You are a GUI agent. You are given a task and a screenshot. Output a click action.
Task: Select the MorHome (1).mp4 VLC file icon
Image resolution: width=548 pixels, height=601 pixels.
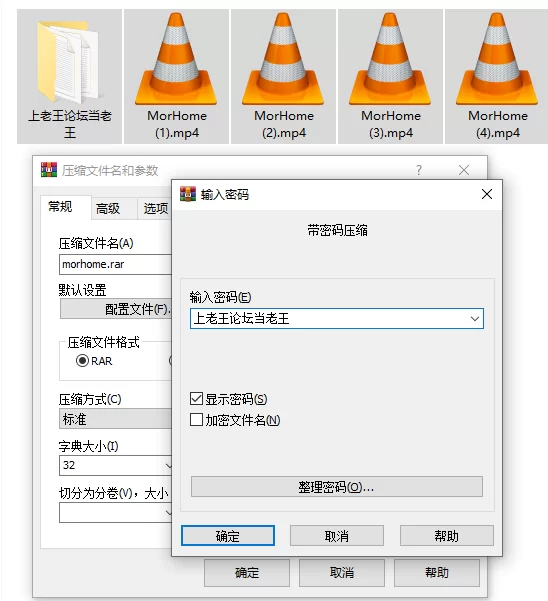point(176,59)
